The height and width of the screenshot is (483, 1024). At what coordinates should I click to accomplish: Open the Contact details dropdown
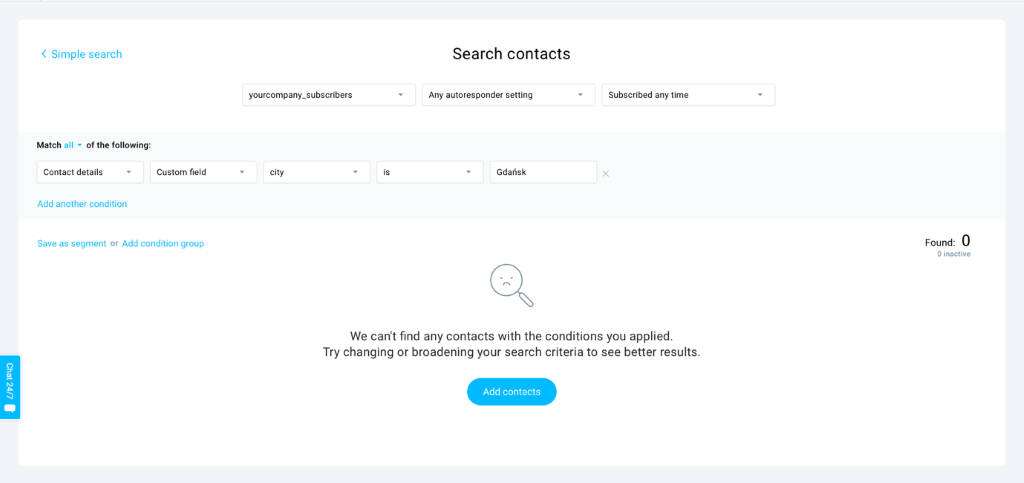[x=90, y=172]
